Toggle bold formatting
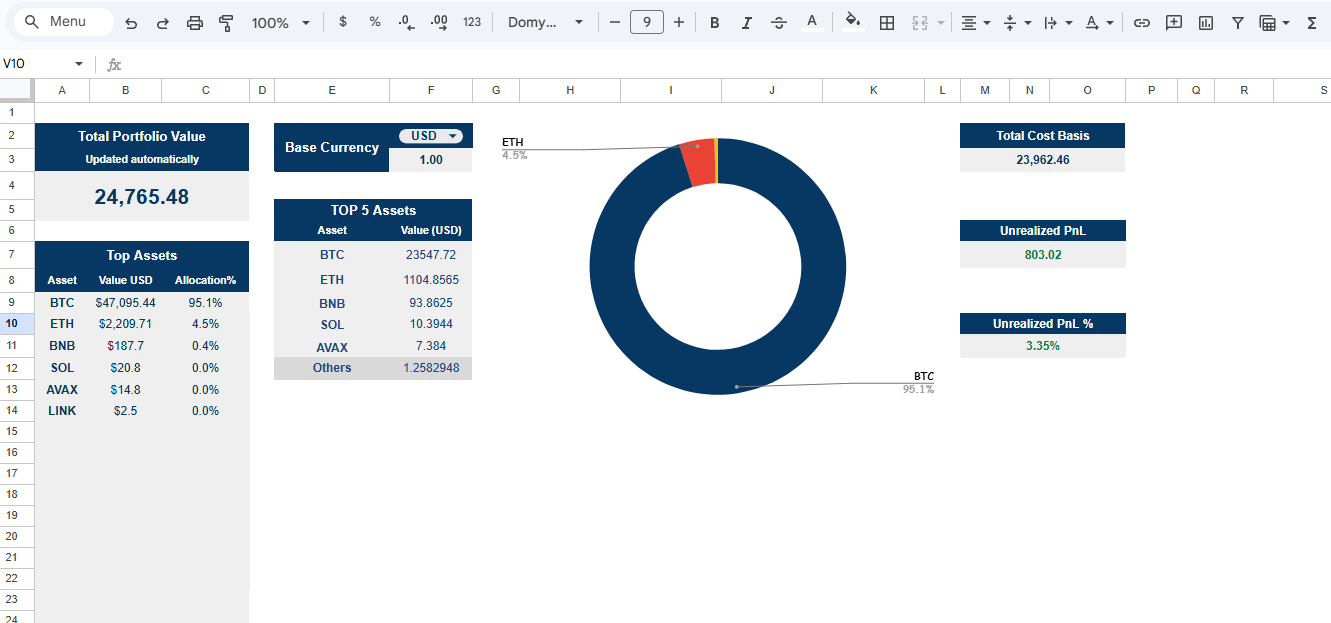Viewport: 1331px width, 623px height. click(x=714, y=21)
